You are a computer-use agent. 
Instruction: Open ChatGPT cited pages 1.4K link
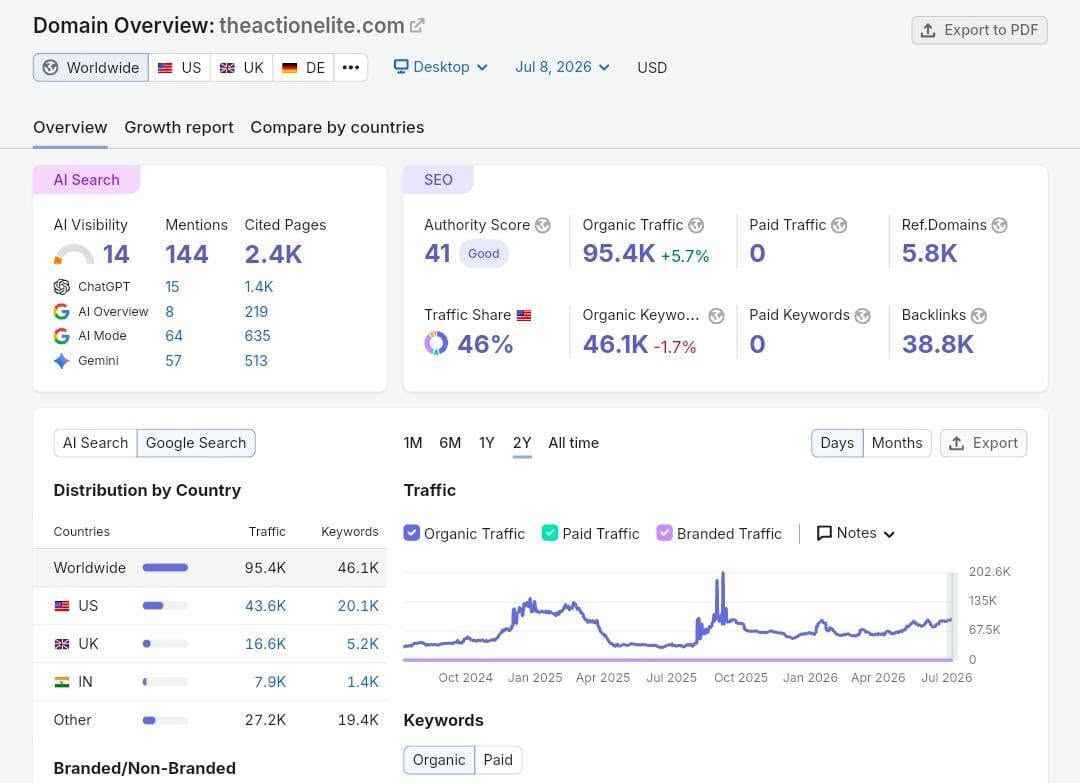(x=259, y=286)
